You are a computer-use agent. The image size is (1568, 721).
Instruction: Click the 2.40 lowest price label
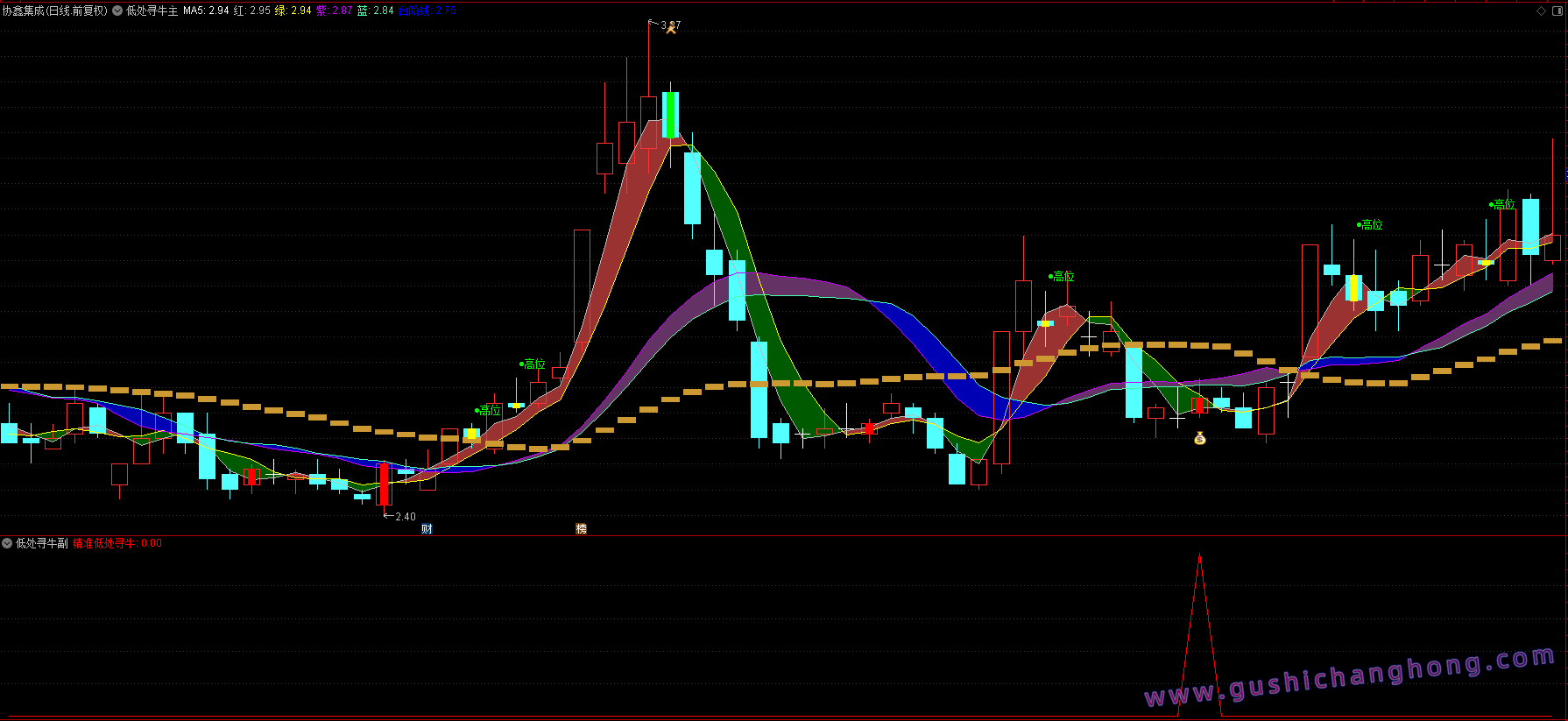tap(406, 517)
